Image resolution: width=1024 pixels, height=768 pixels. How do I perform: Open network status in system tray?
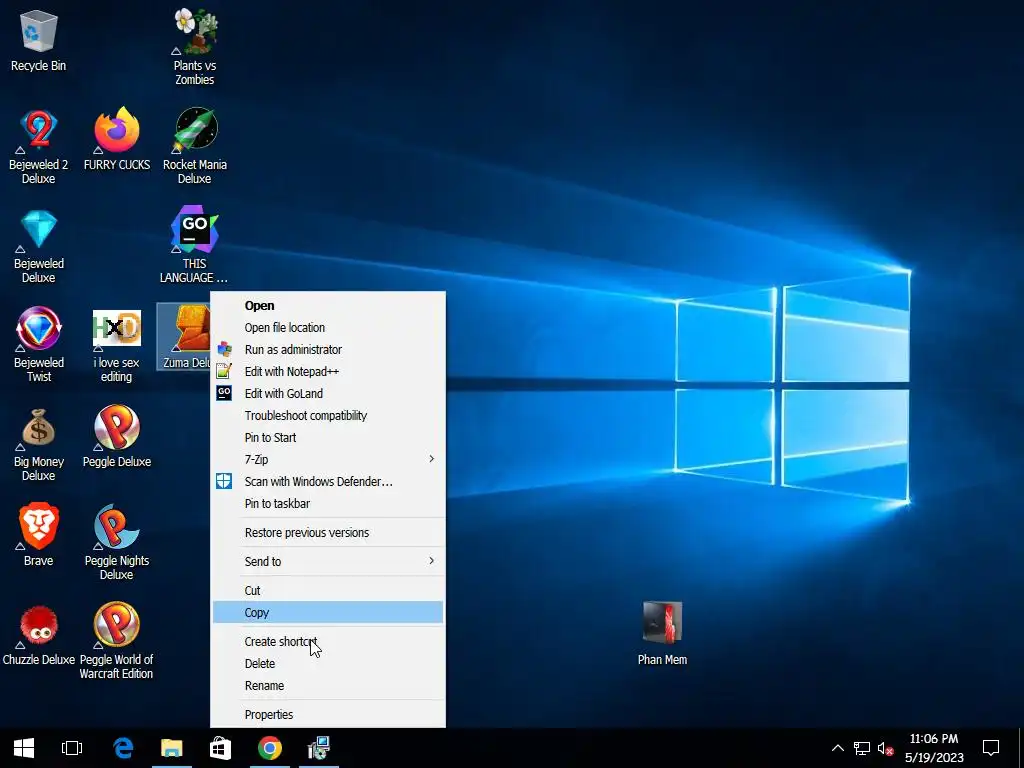click(x=861, y=748)
